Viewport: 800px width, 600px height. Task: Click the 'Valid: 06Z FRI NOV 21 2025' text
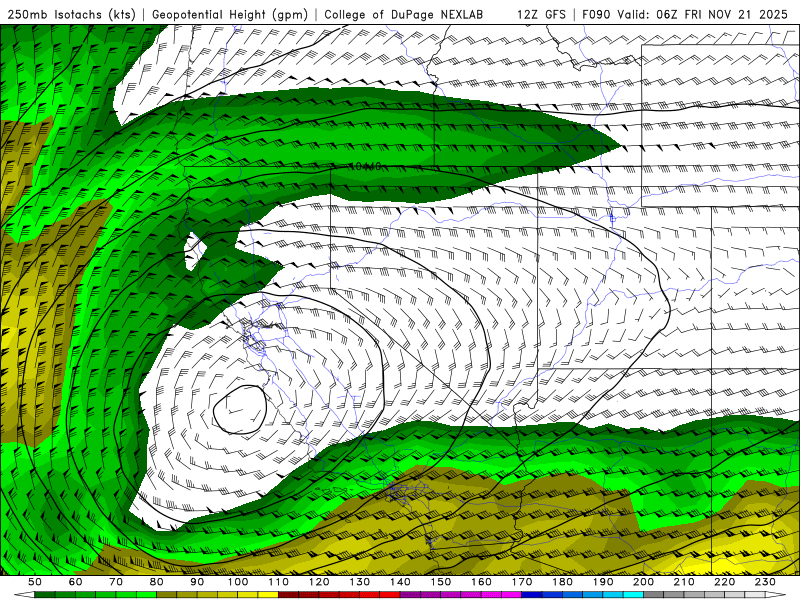[703, 14]
